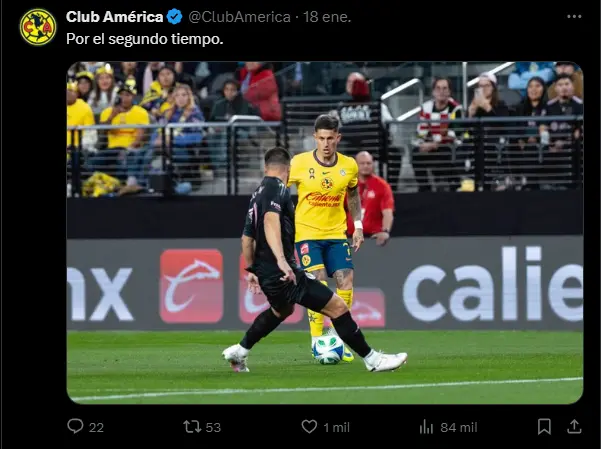Click the 84 mil views count
Viewport: 601px width, 449px height.
pos(459,427)
